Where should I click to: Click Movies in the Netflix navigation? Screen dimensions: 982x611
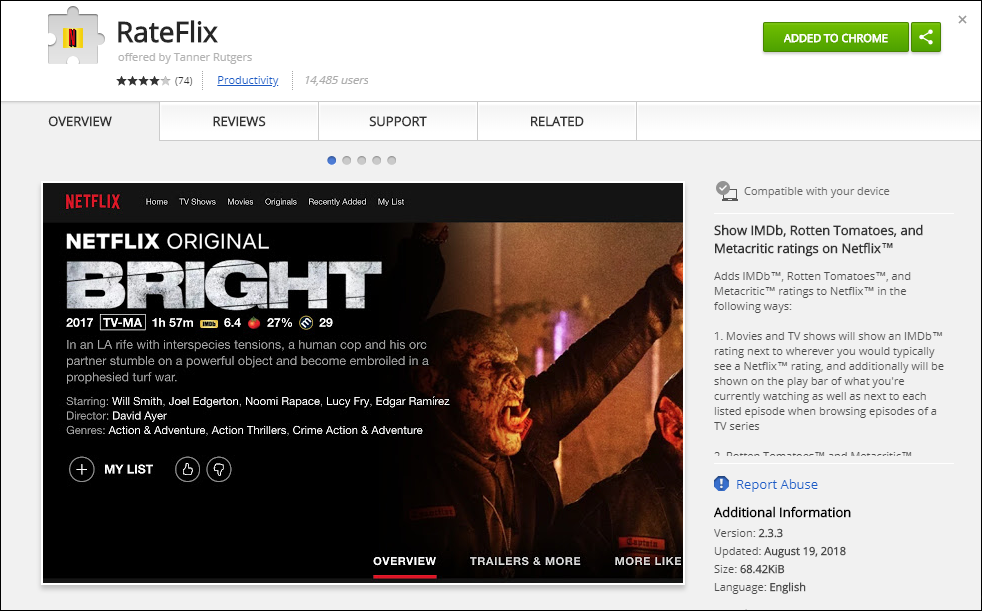pyautogui.click(x=240, y=202)
